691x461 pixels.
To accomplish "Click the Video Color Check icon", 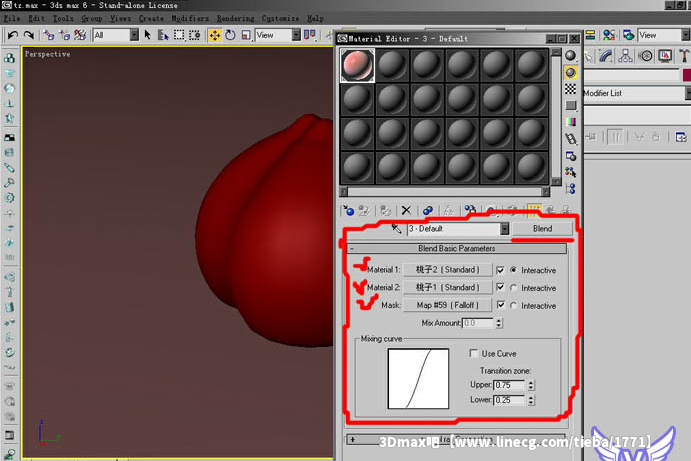I will pos(571,122).
